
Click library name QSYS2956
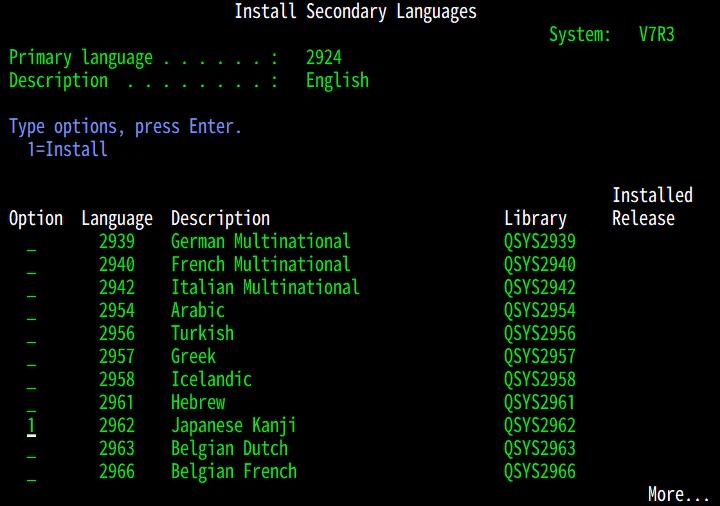[540, 333]
